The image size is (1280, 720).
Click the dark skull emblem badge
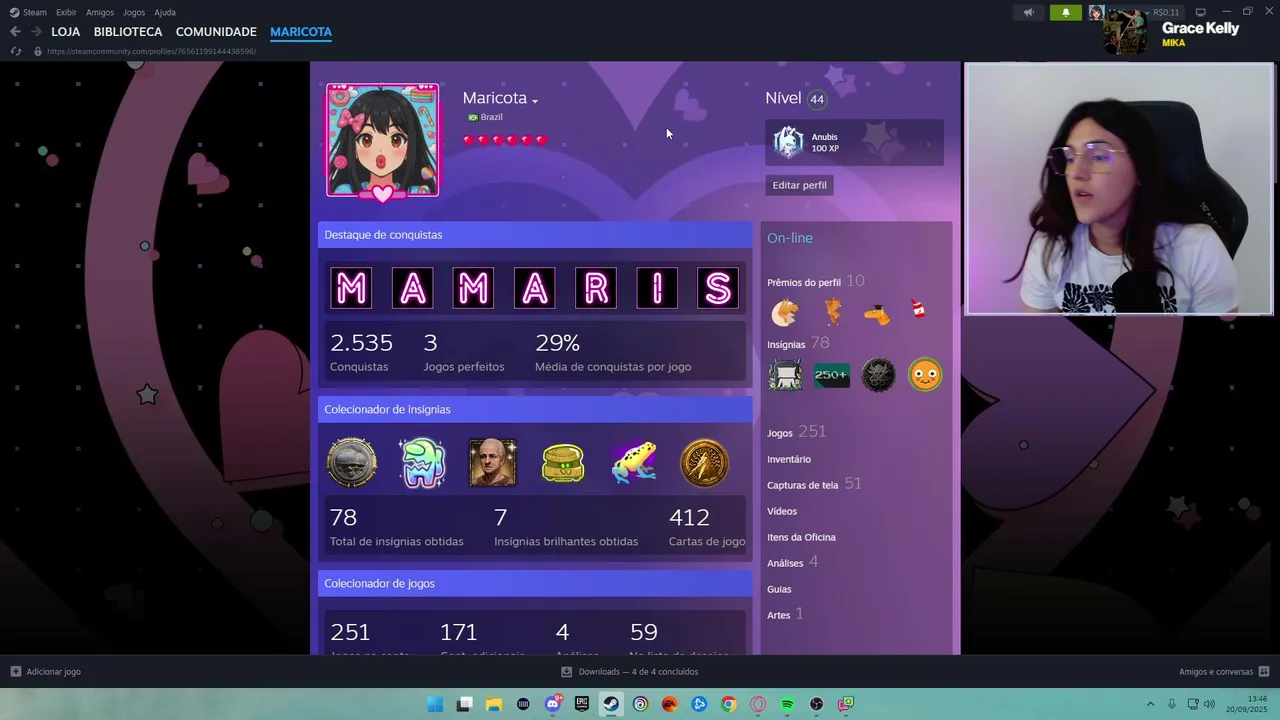click(878, 375)
